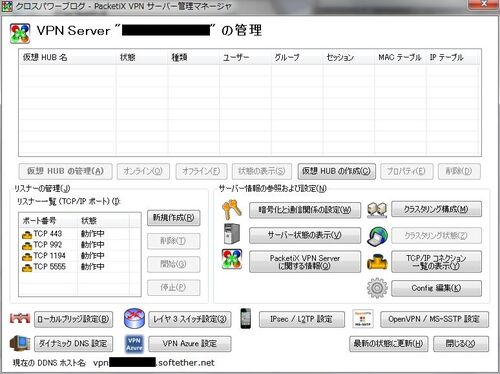The image size is (500, 374).
Task: Sort by ユーザー column header
Action: [245, 57]
